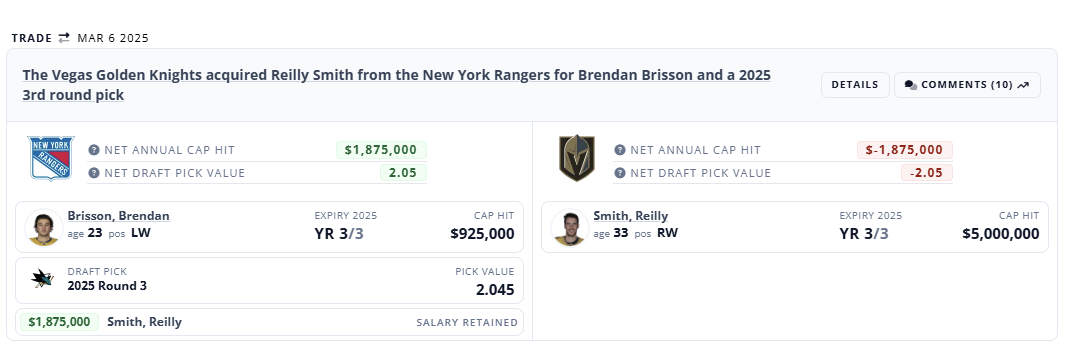Click the green $1,875,000 salary retained badge
This screenshot has width=1069, height=361.
tap(59, 322)
